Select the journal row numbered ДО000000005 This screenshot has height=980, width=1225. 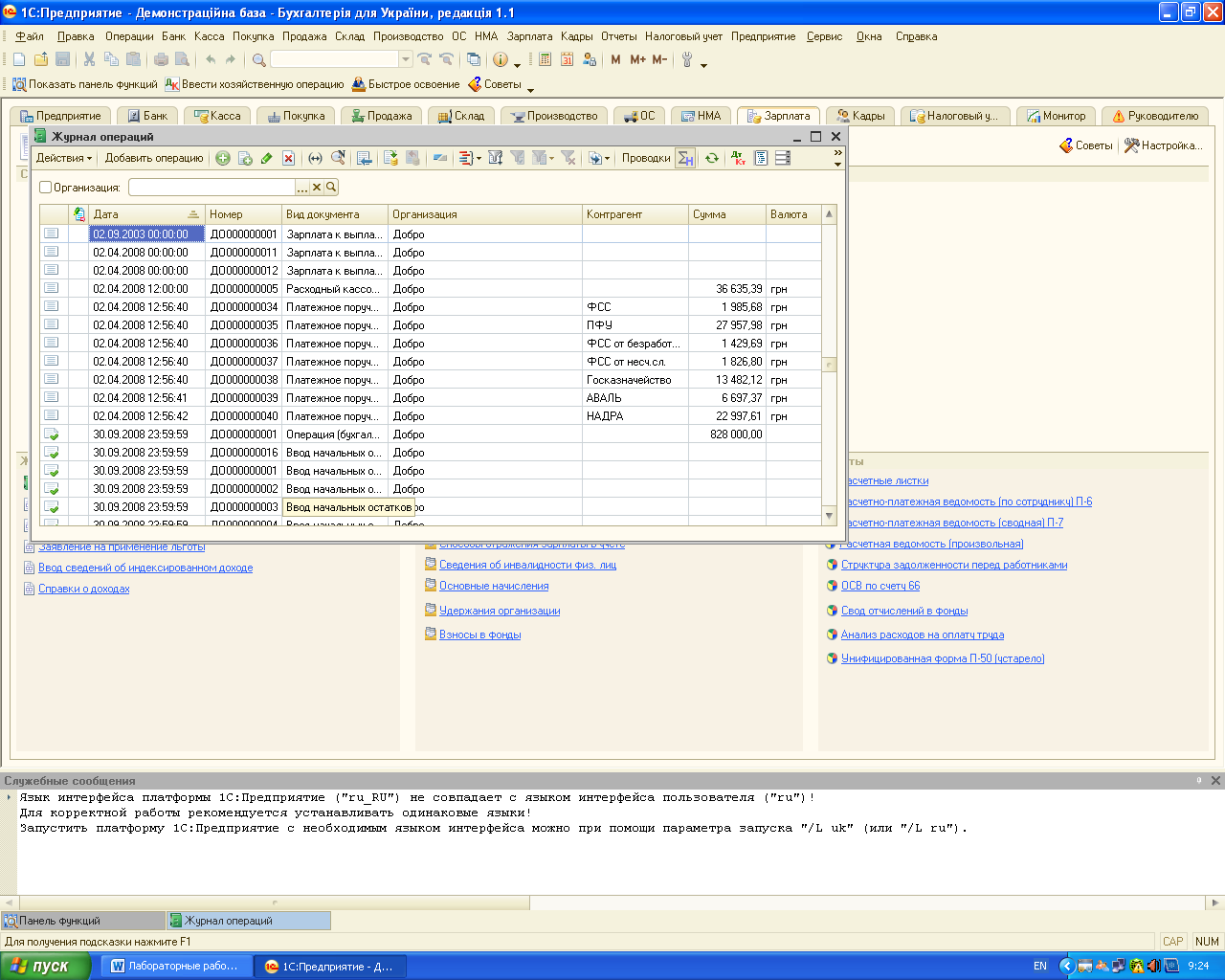[431, 289]
